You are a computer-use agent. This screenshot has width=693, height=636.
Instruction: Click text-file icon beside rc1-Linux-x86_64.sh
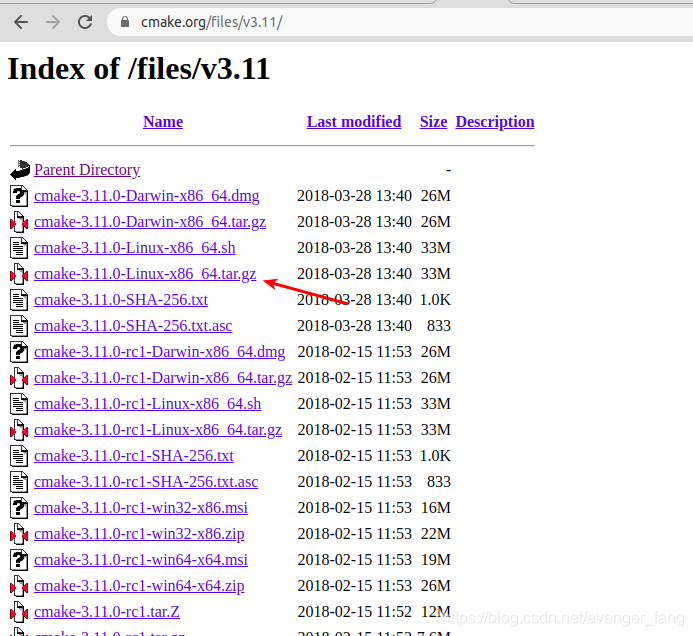click(x=19, y=404)
